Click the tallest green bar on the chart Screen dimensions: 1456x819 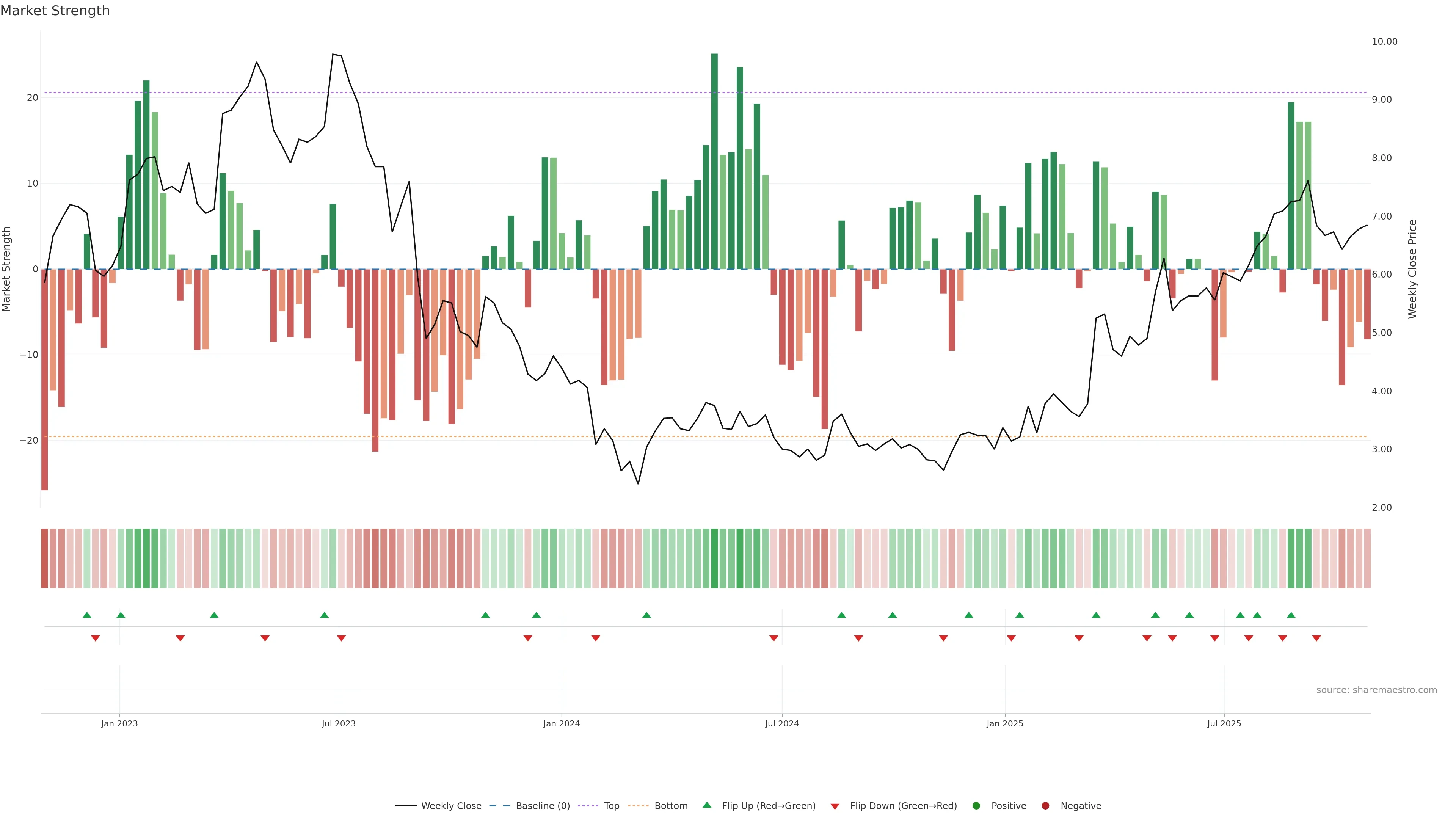714,161
